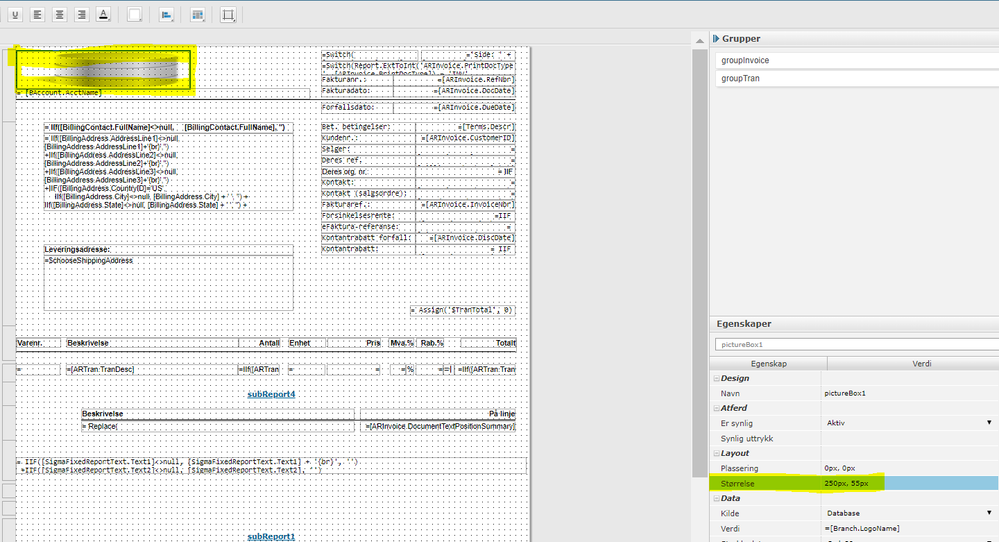
Task: Select the Forfallsdato: label
Action: coord(357,108)
